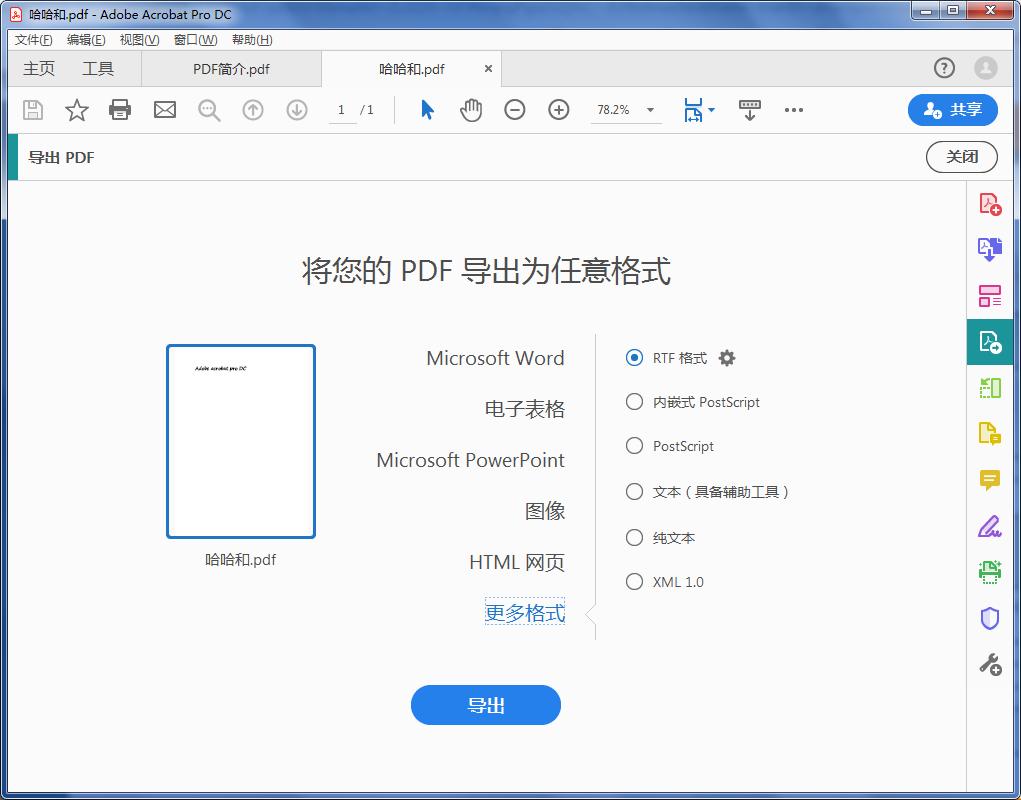Select the 纯文本 radio option

(634, 537)
